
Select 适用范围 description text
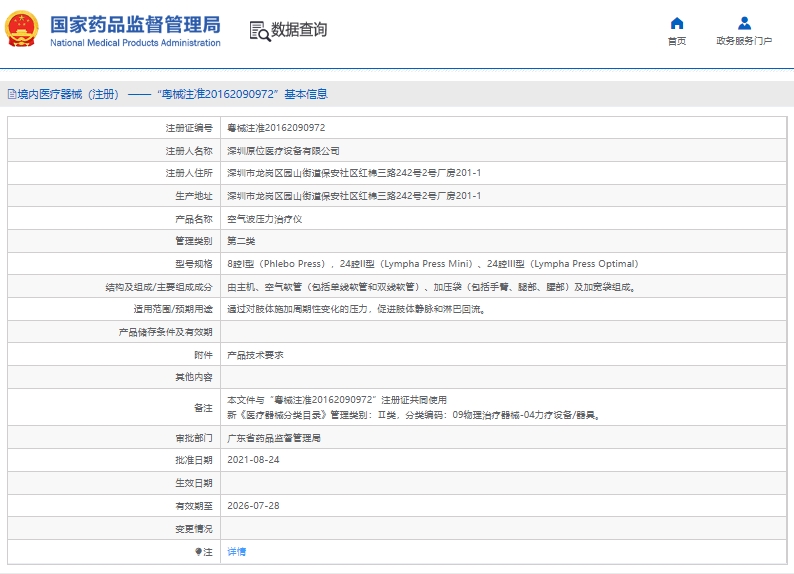click(356, 309)
